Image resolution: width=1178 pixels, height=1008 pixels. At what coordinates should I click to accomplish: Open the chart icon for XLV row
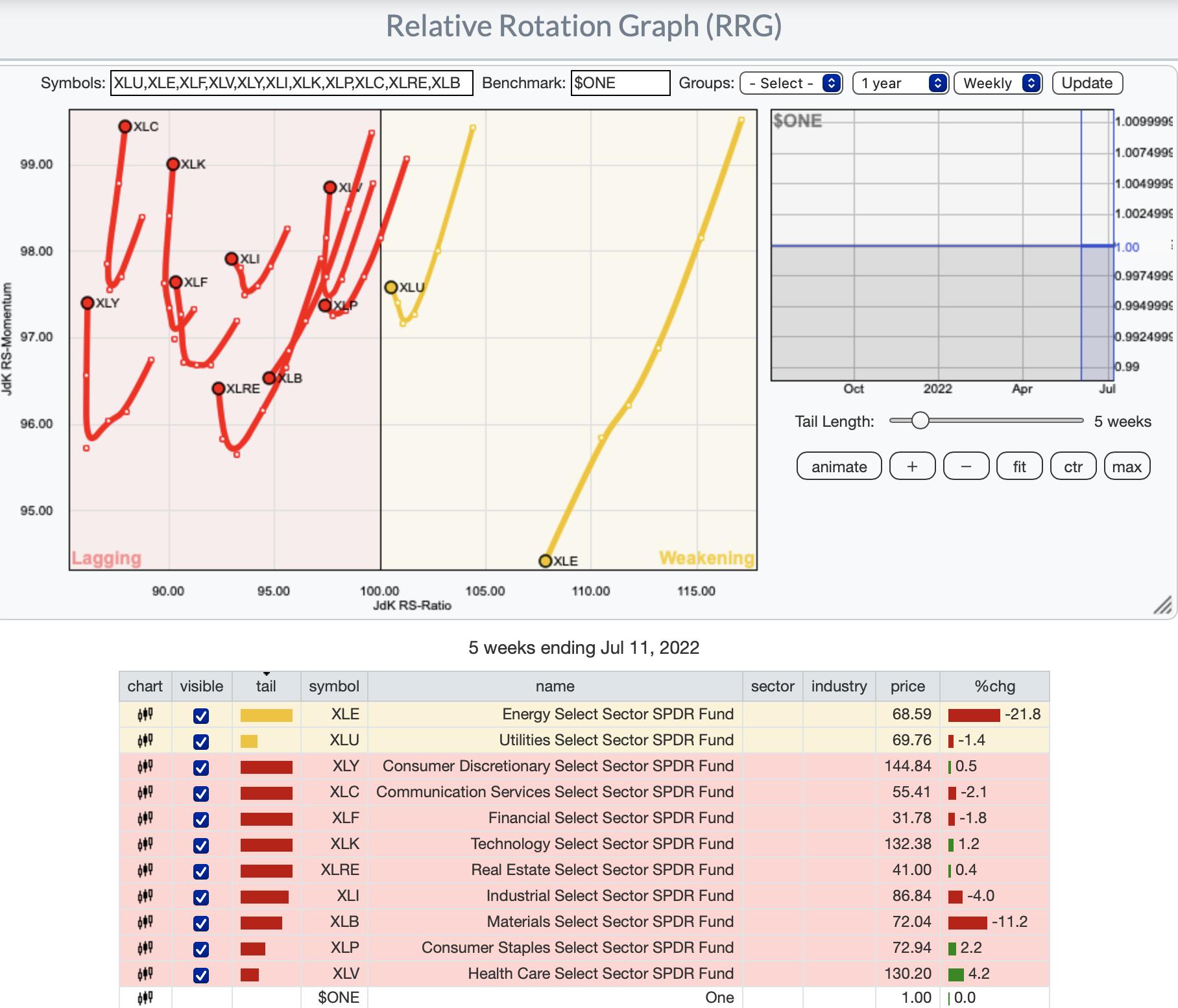[145, 974]
